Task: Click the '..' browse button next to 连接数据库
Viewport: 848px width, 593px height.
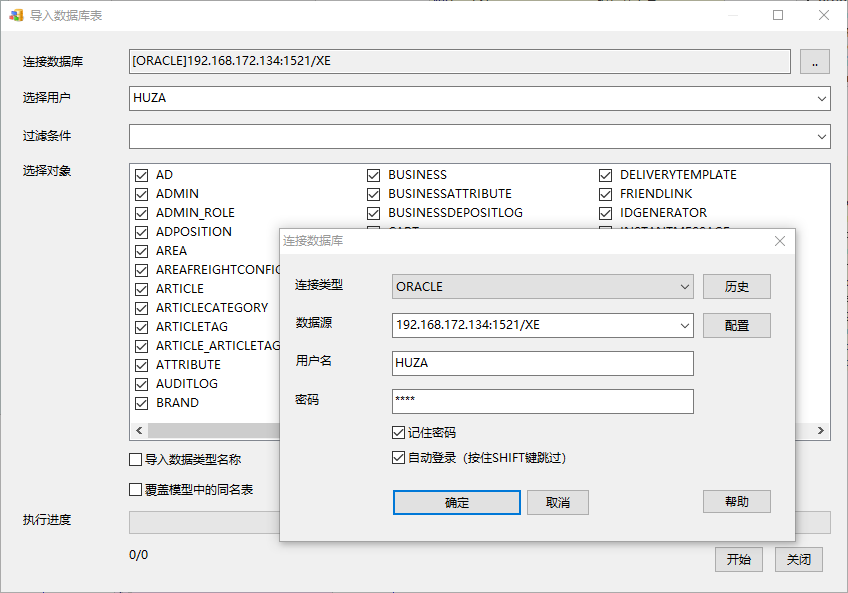Action: point(814,62)
